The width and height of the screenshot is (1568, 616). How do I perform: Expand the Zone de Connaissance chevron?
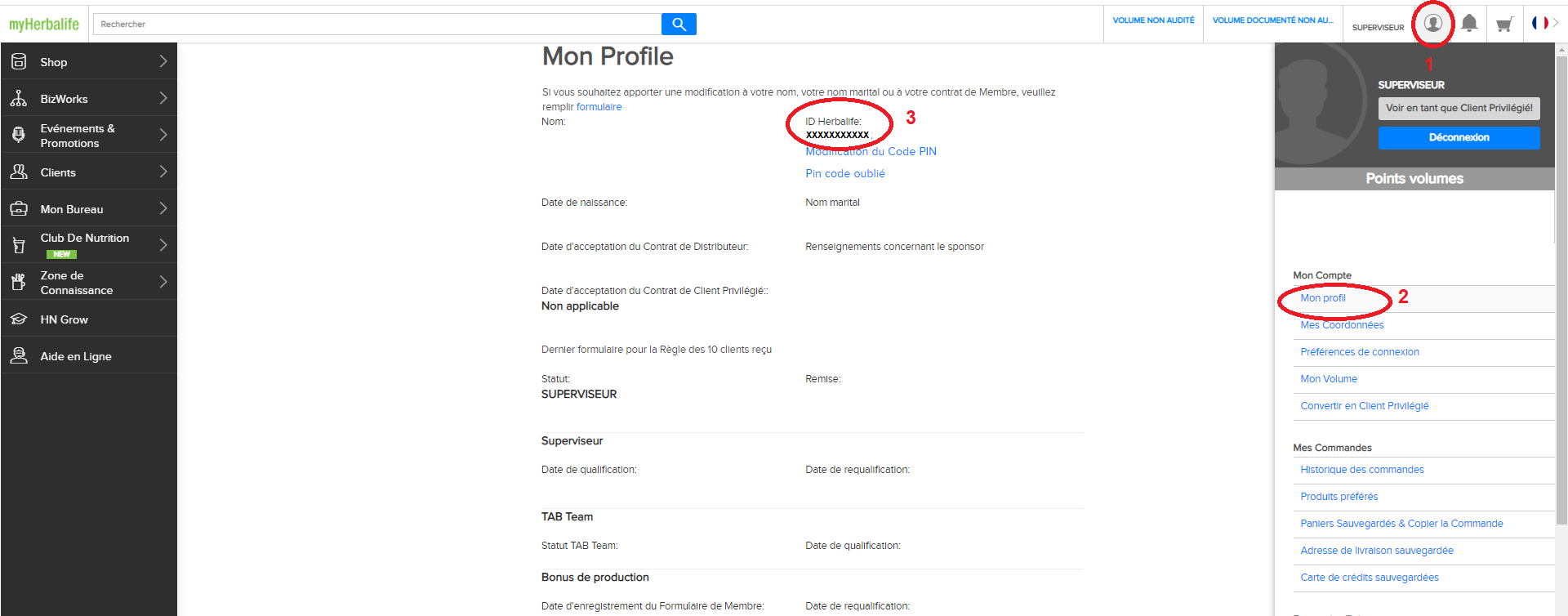tap(163, 282)
